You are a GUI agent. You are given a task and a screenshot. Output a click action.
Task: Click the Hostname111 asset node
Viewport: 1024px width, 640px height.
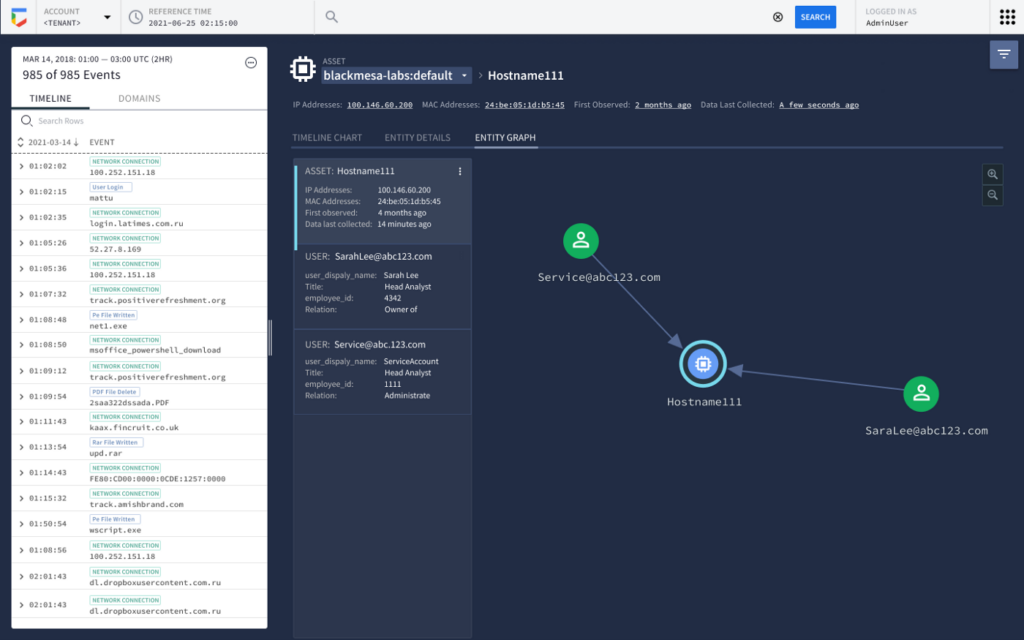point(703,366)
